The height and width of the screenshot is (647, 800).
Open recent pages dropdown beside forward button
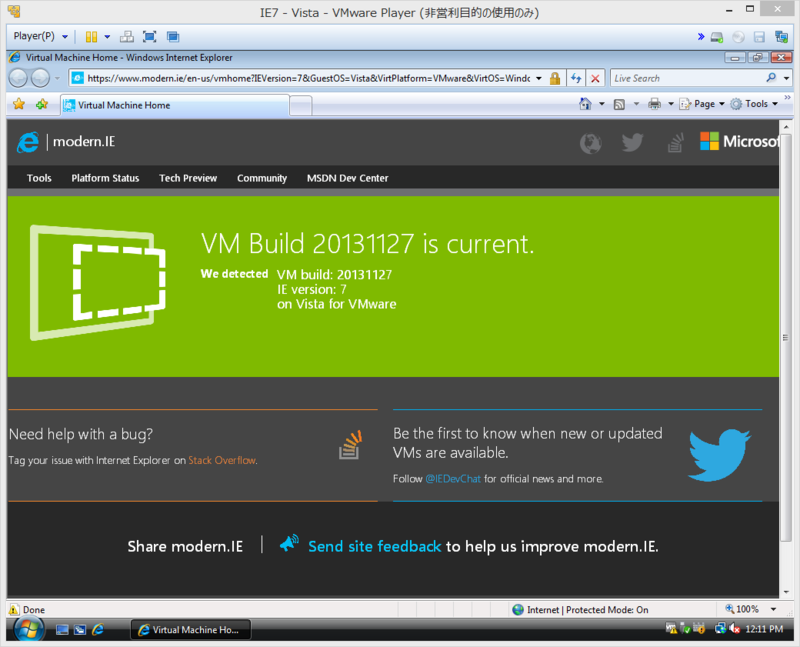(57, 78)
